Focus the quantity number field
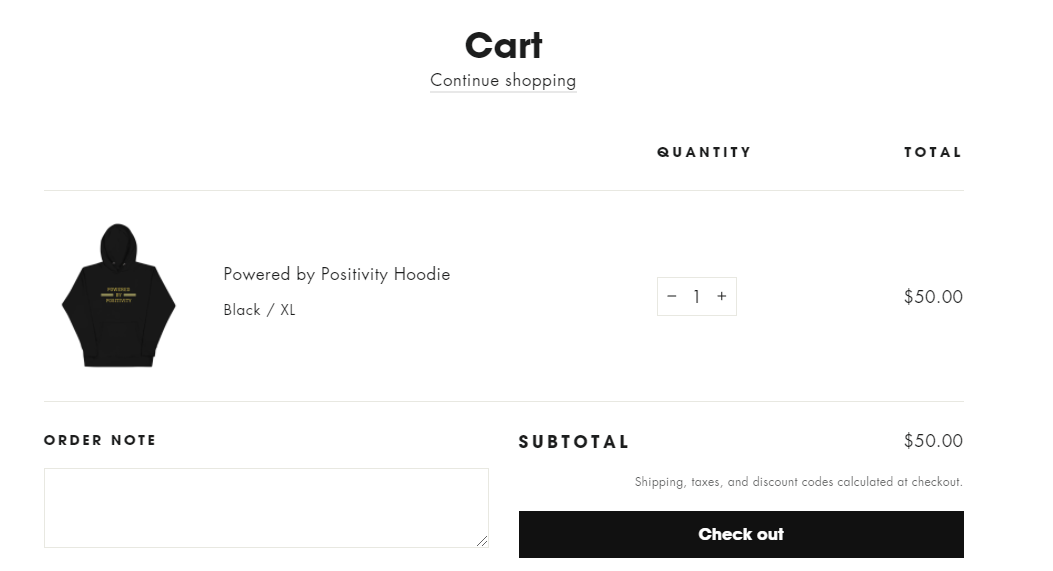The image size is (1053, 571). (697, 296)
